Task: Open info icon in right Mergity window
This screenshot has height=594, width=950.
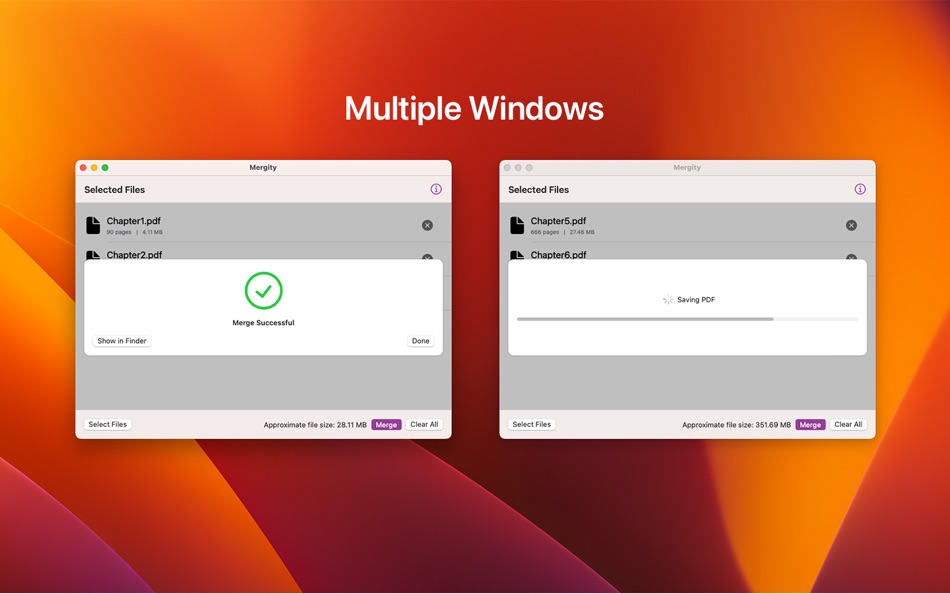Action: tap(860, 189)
